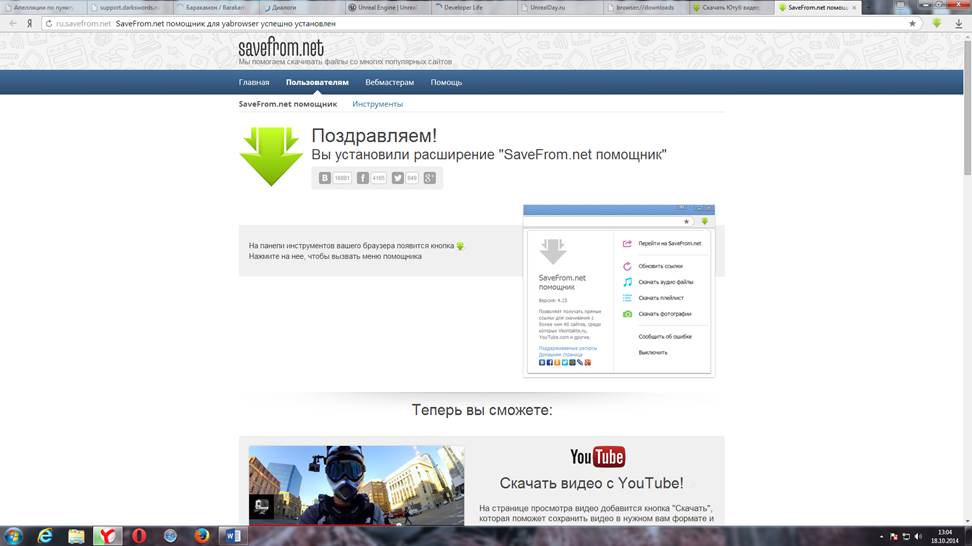The image size is (972, 546).
Task: Click the small green arrow icon in instructions text
Action: point(460,246)
